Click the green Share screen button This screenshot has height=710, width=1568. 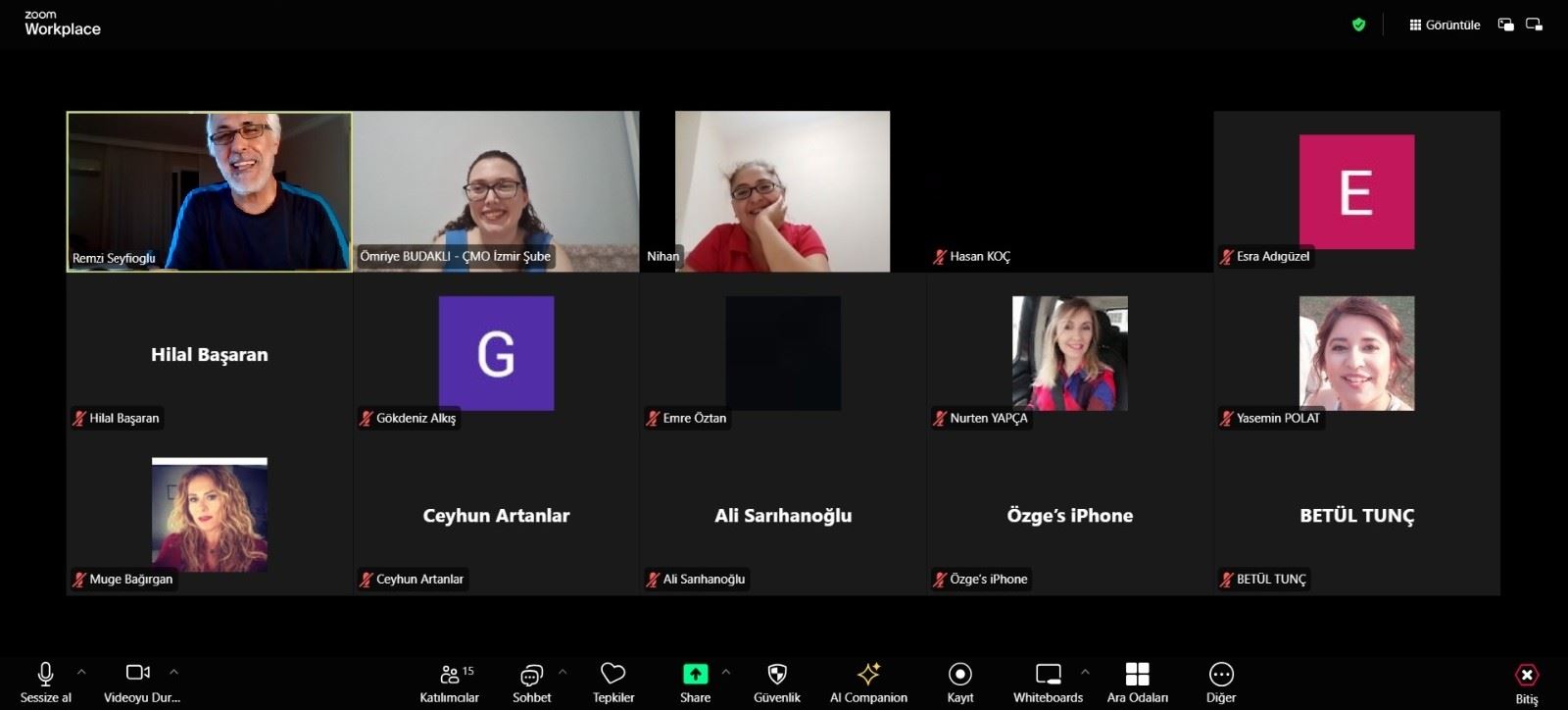coord(695,674)
